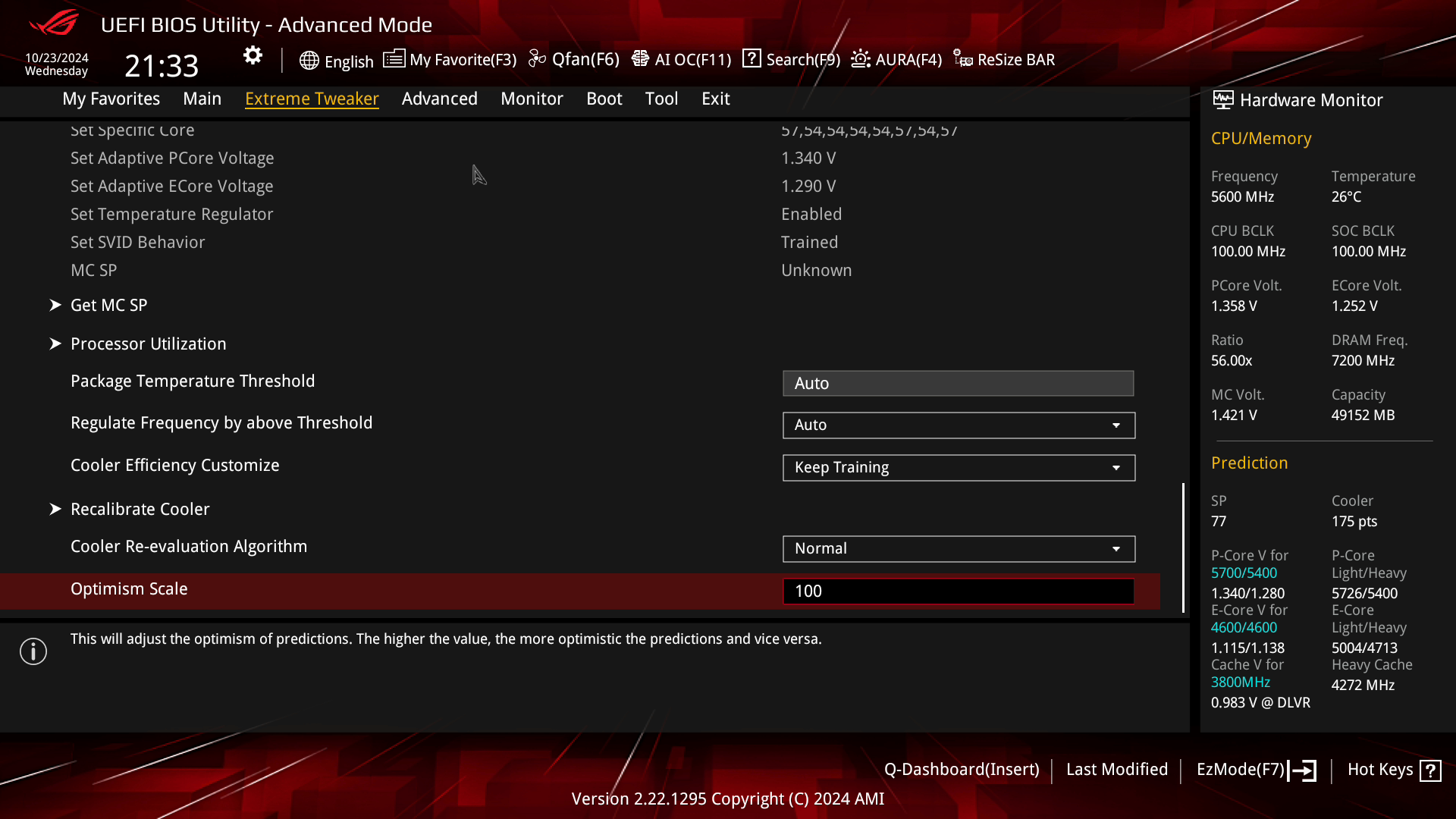Navigate to Extreme Tweaker tab
This screenshot has width=1456, height=819.
[312, 98]
